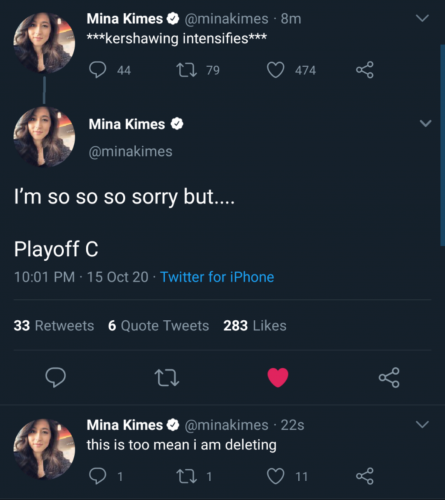Unlike the Playoff C tweet via red heart
445x500 pixels.
coord(278,377)
